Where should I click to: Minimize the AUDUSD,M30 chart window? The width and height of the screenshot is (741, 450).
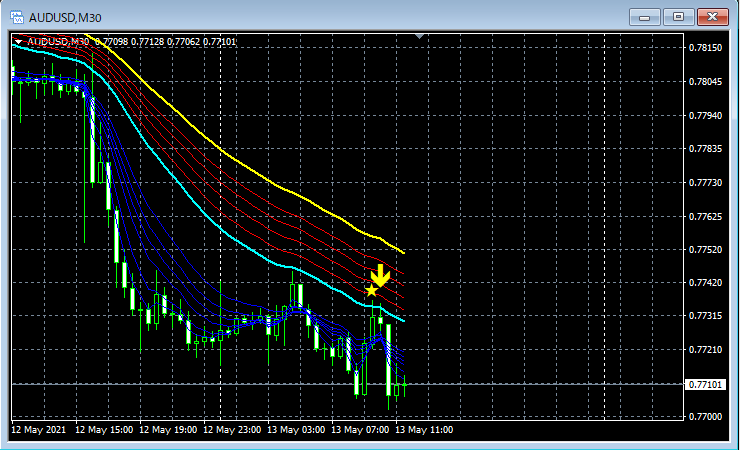tap(644, 17)
